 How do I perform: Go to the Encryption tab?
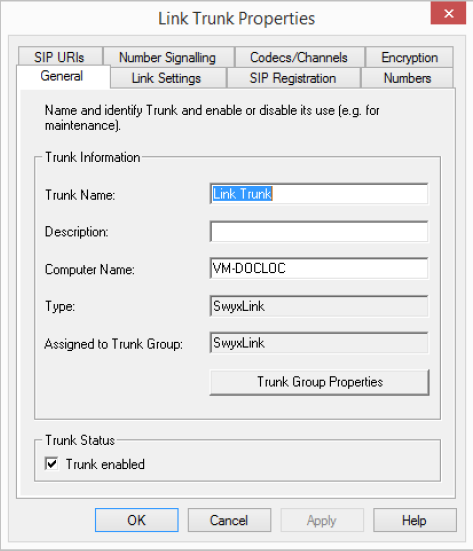click(409, 57)
